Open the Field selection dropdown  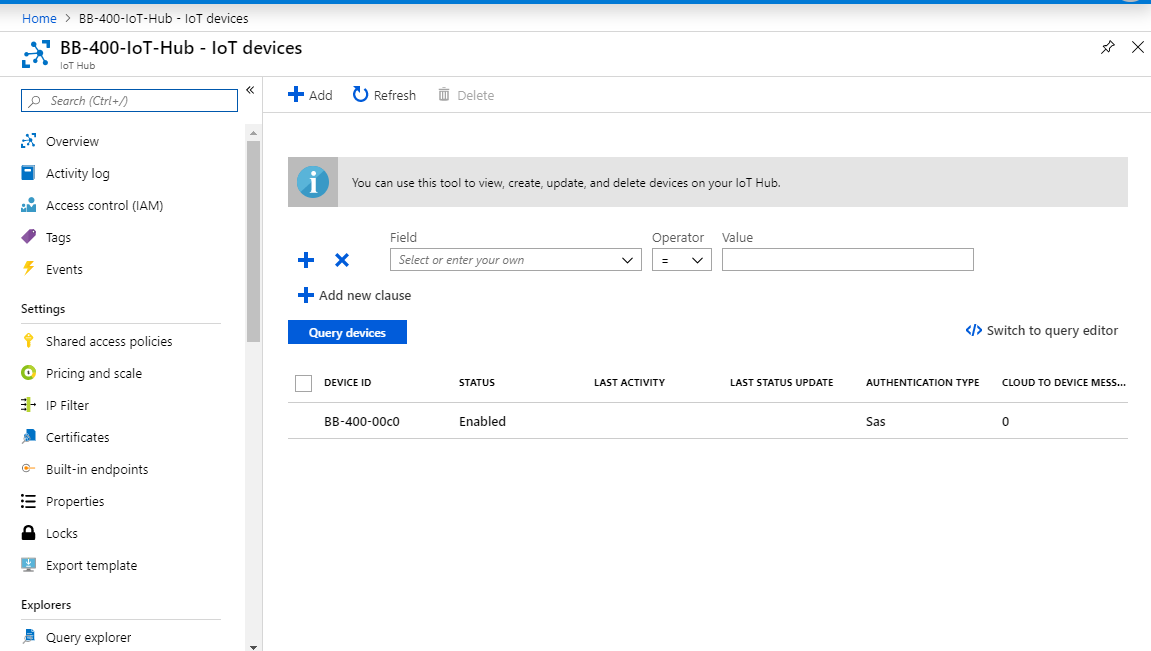click(515, 259)
